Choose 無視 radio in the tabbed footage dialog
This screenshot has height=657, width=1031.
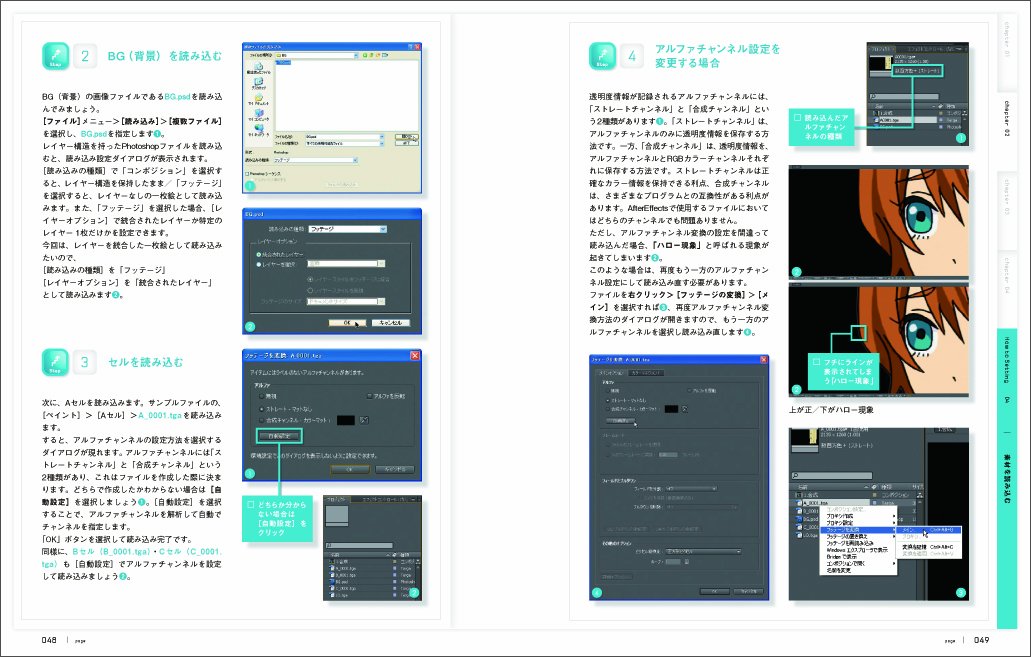(607, 391)
